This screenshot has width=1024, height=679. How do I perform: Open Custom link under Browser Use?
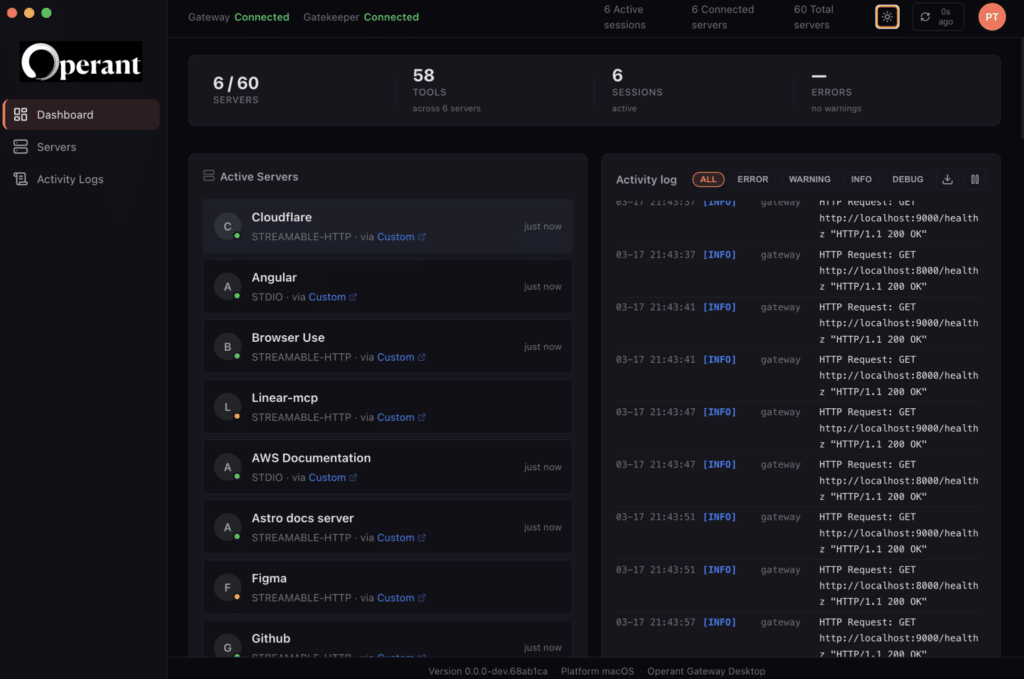395,357
